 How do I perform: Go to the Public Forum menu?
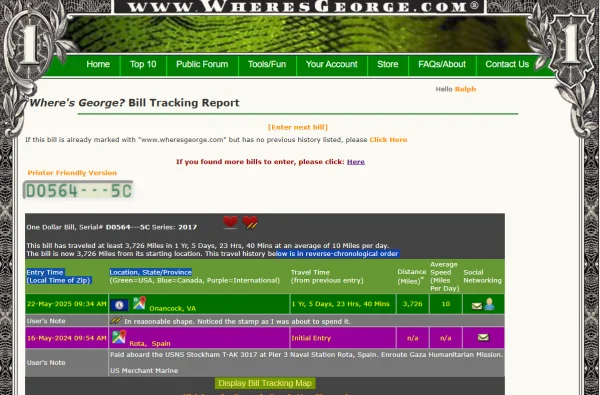202,64
